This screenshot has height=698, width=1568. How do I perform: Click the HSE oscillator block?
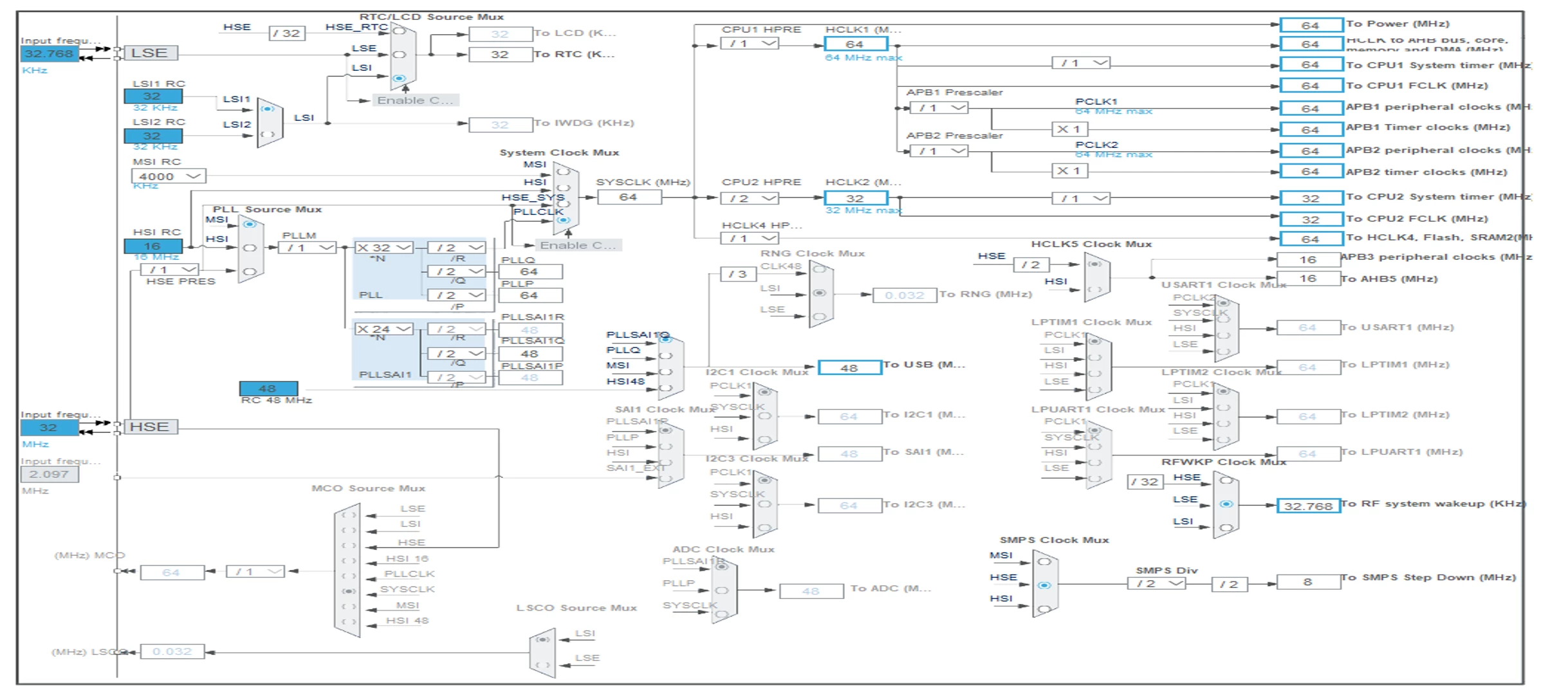(151, 427)
